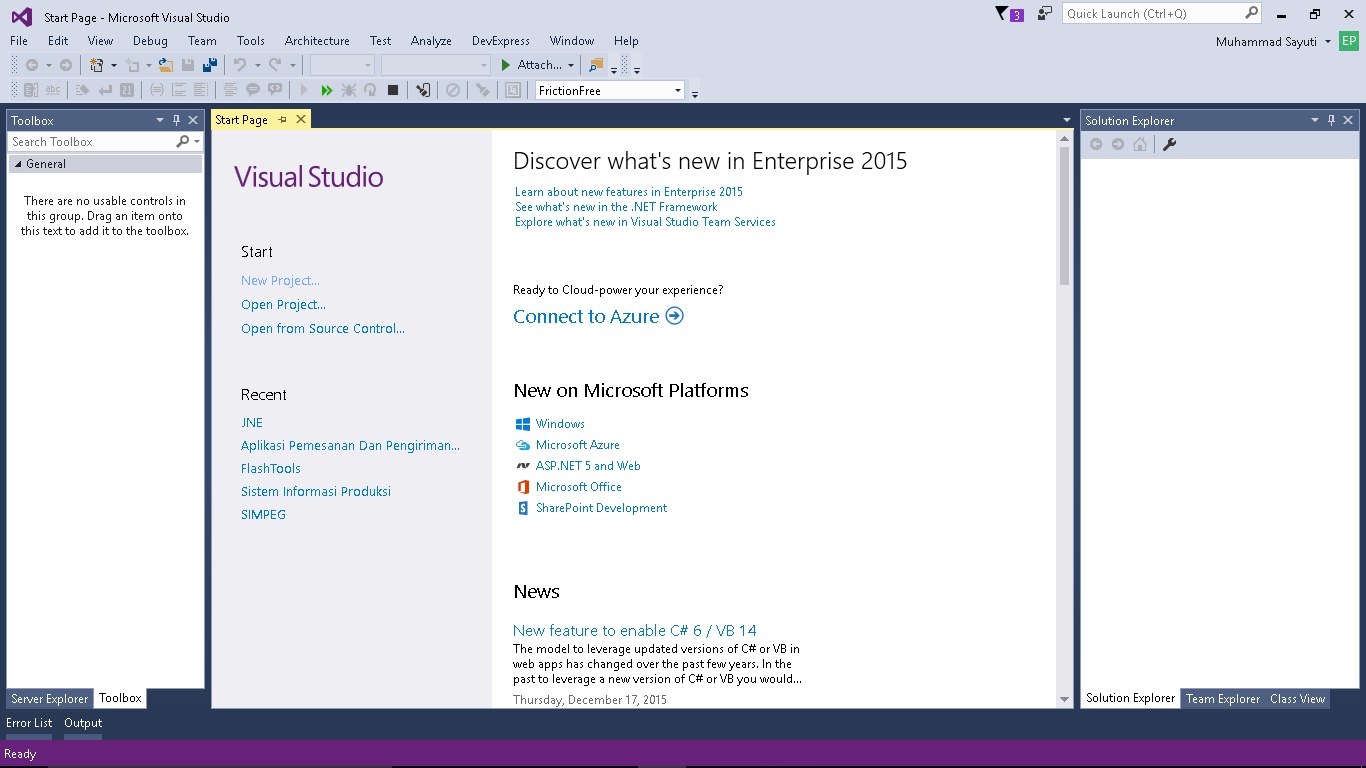
Task: Open news article New feature to enable C# 6
Action: click(x=635, y=631)
